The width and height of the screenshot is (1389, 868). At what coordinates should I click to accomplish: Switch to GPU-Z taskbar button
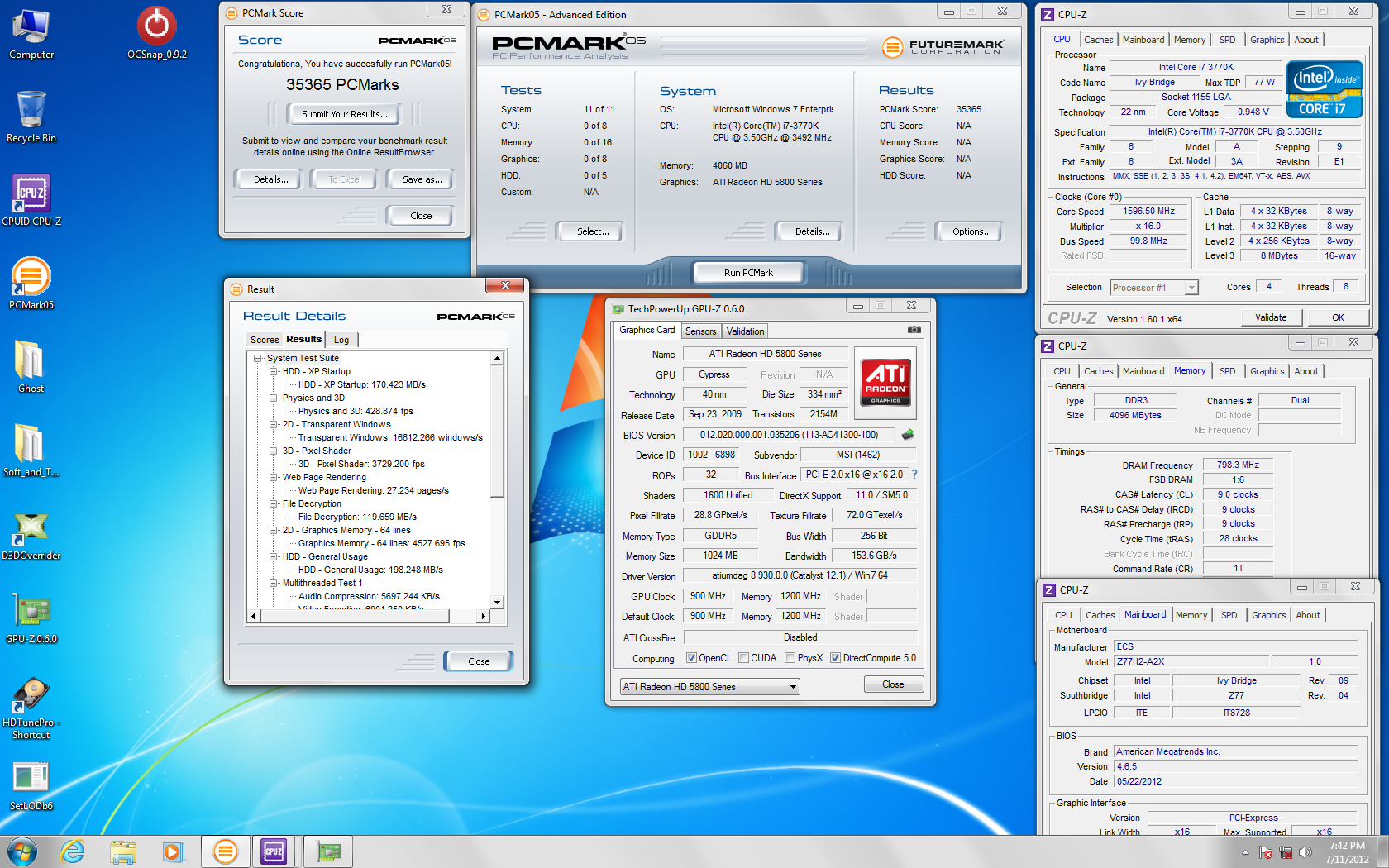pos(328,851)
